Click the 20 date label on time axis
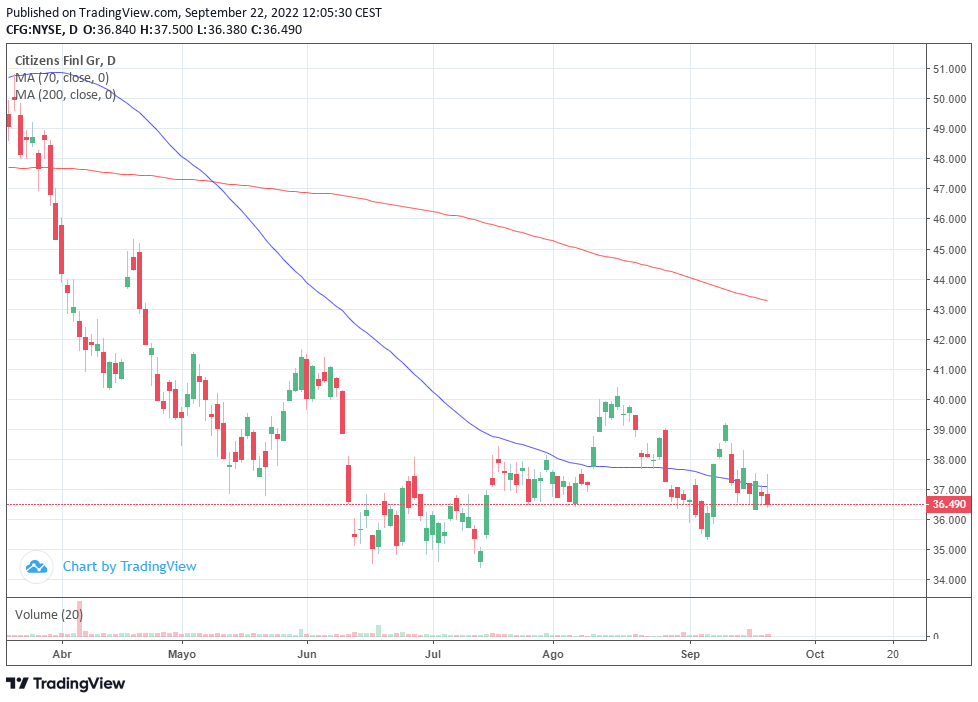This screenshot has width=978, height=702. point(893,654)
